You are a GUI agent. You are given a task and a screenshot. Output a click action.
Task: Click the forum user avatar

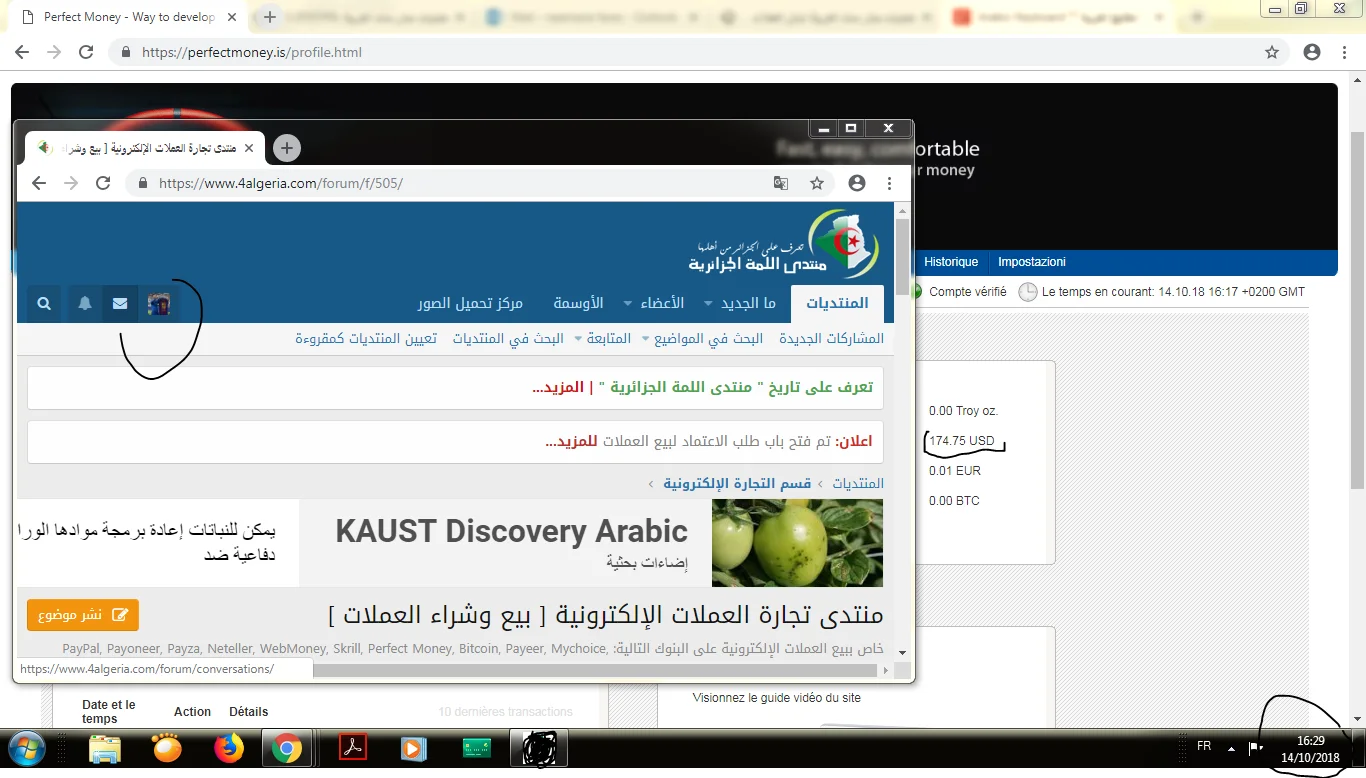(158, 303)
